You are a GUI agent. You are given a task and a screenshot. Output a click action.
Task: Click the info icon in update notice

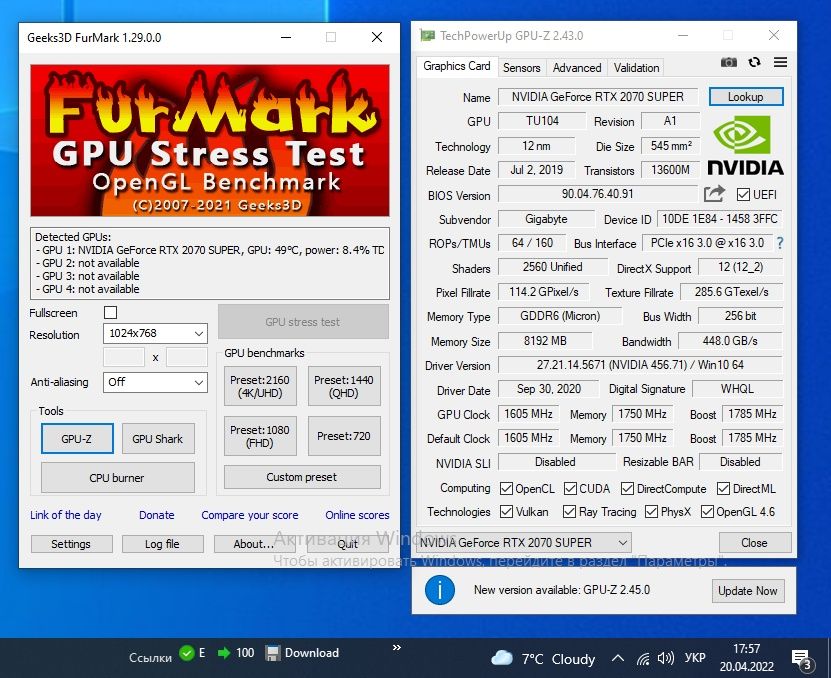439,590
